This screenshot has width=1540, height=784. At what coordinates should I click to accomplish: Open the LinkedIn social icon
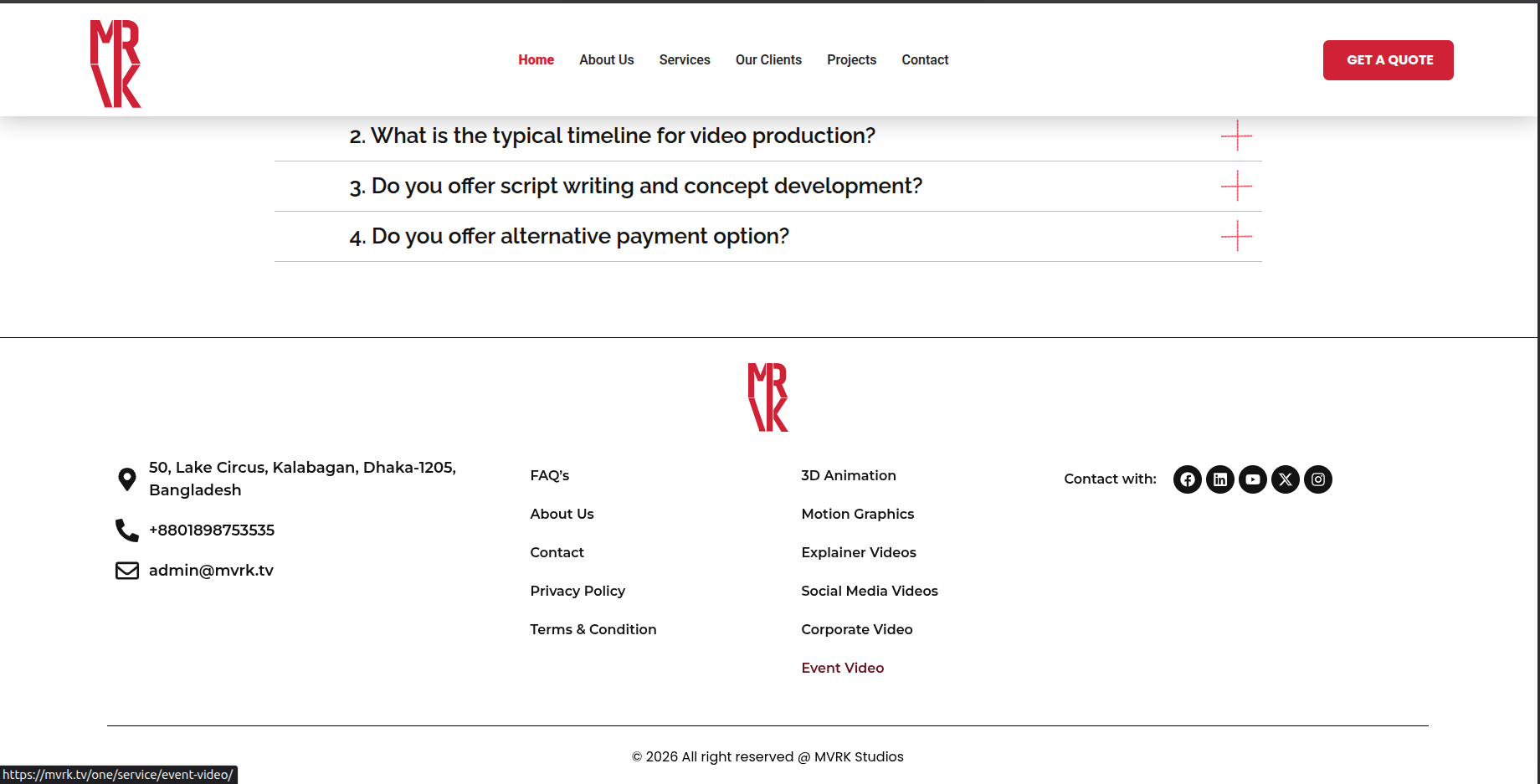coord(1219,479)
